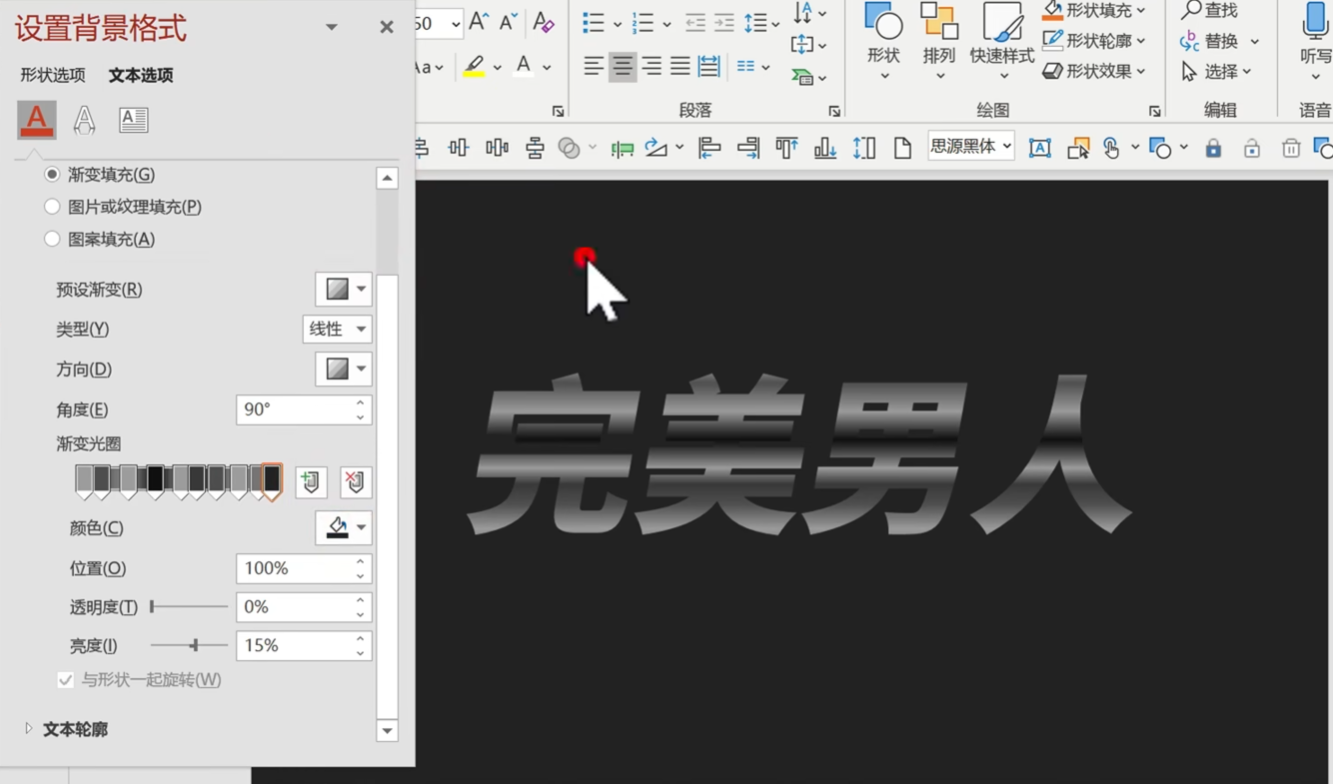Image resolution: width=1333 pixels, height=784 pixels.
Task: Justify the paragraph text
Action: [680, 67]
